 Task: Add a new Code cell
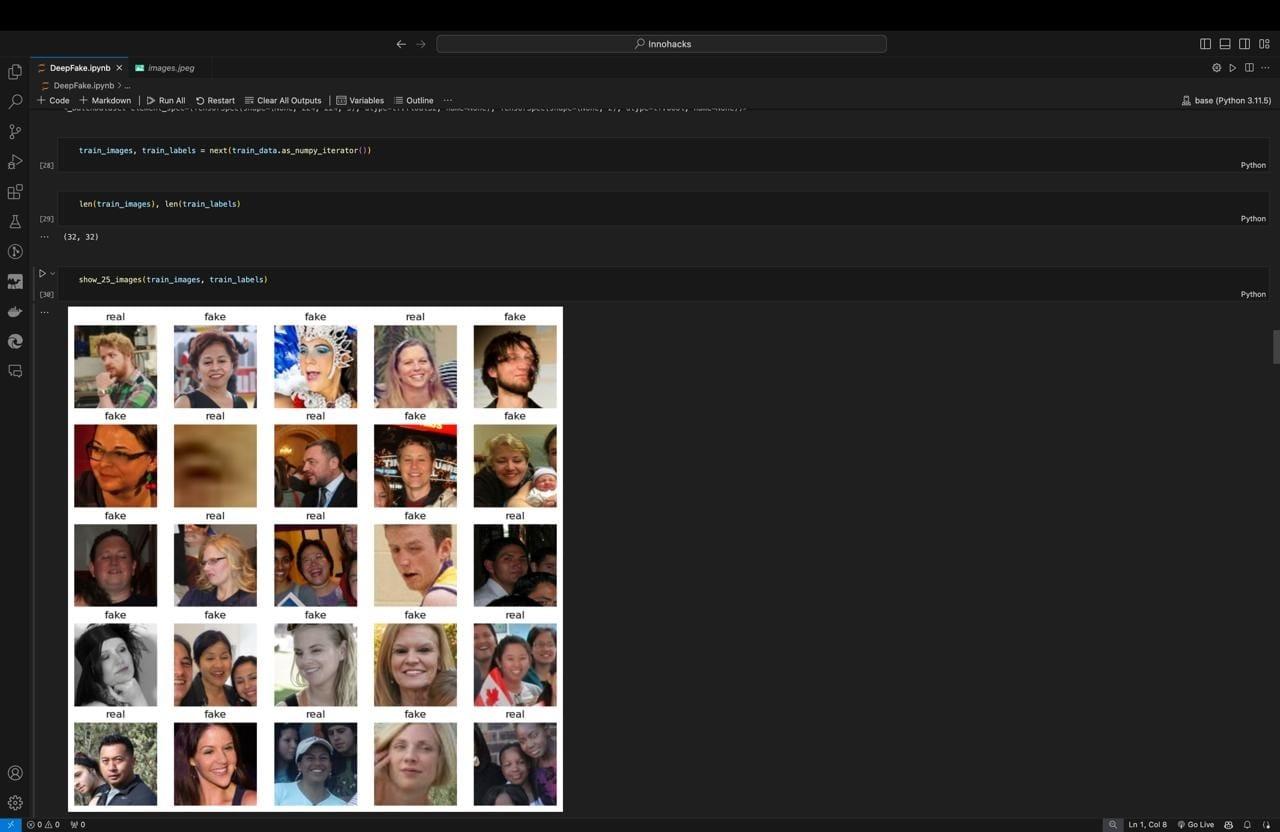[53, 100]
